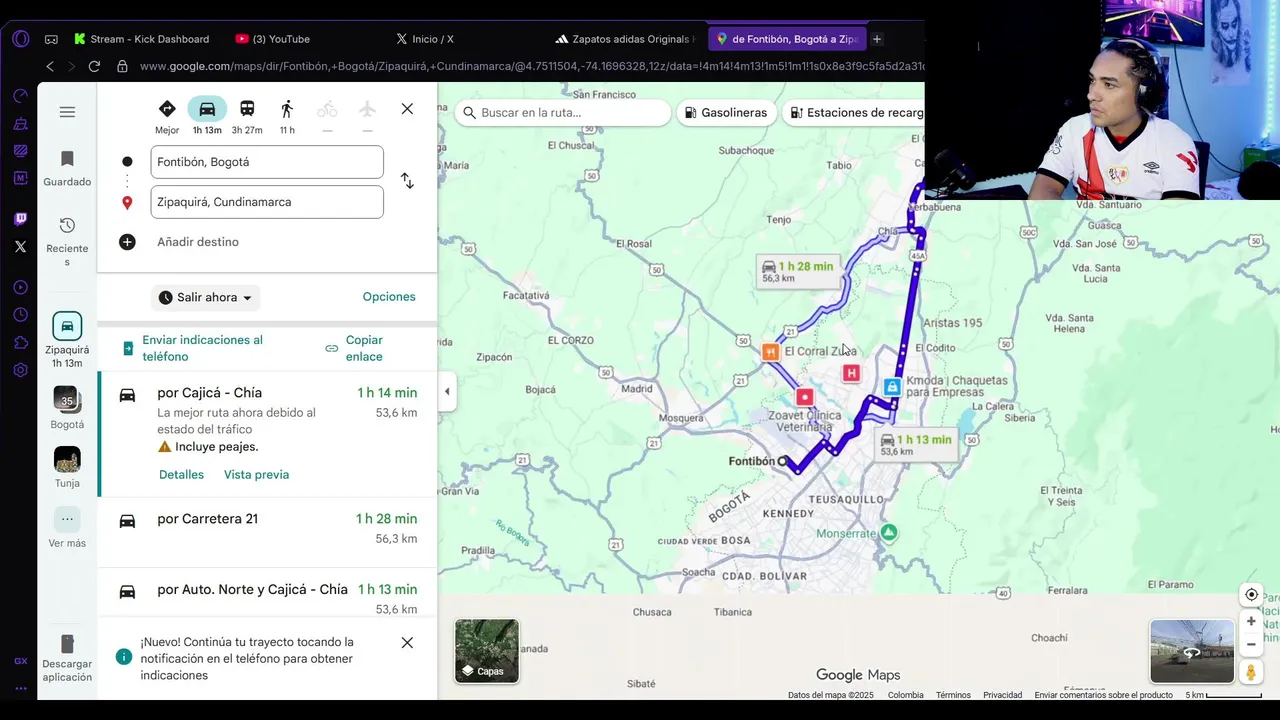
Task: Click the 1 h 28 min route label
Action: [797, 271]
